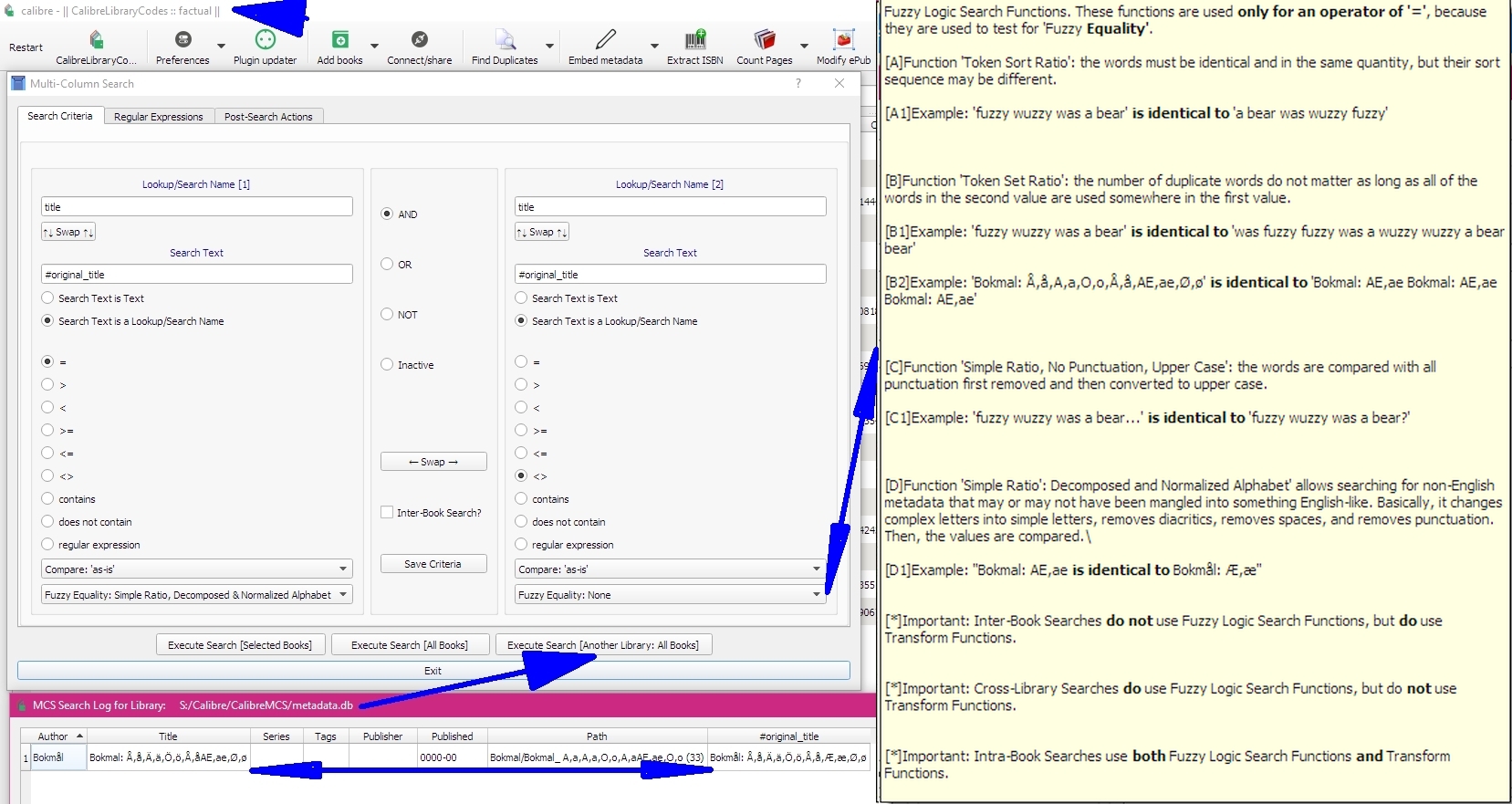The height and width of the screenshot is (804, 1512).
Task: Click Execute Search [Selected Books]
Action: 240,645
